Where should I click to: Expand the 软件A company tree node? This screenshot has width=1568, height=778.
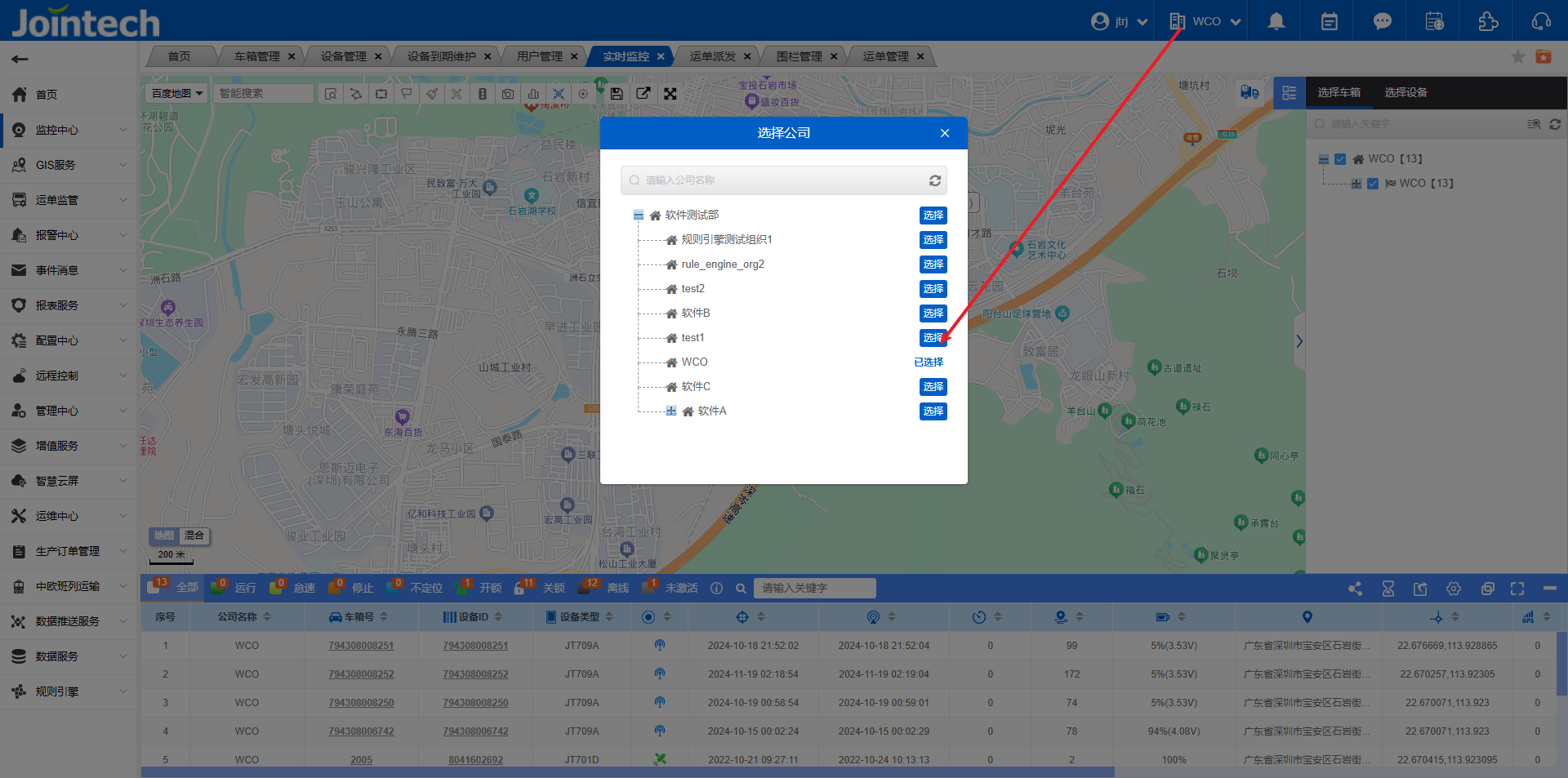click(x=671, y=411)
